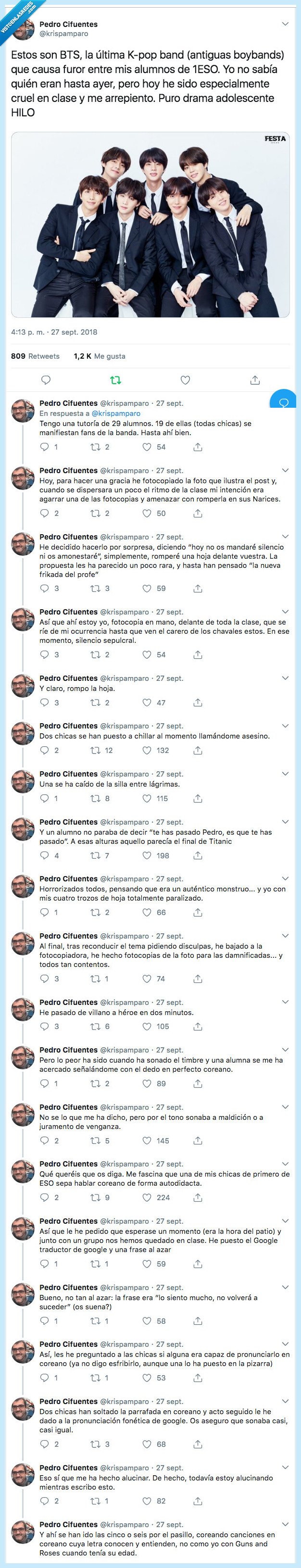Like the main tweet with heart icon
The height and width of the screenshot is (1568, 301).
[x=186, y=380]
